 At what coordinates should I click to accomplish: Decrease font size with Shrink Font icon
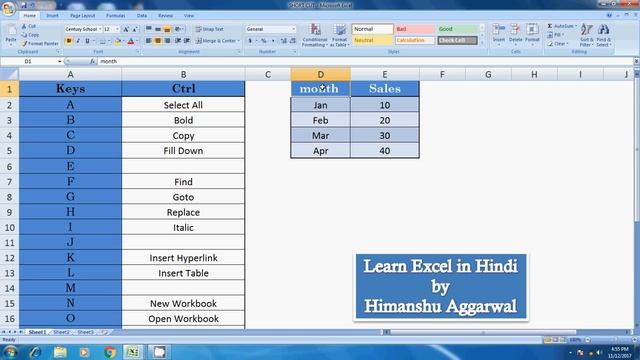point(135,29)
